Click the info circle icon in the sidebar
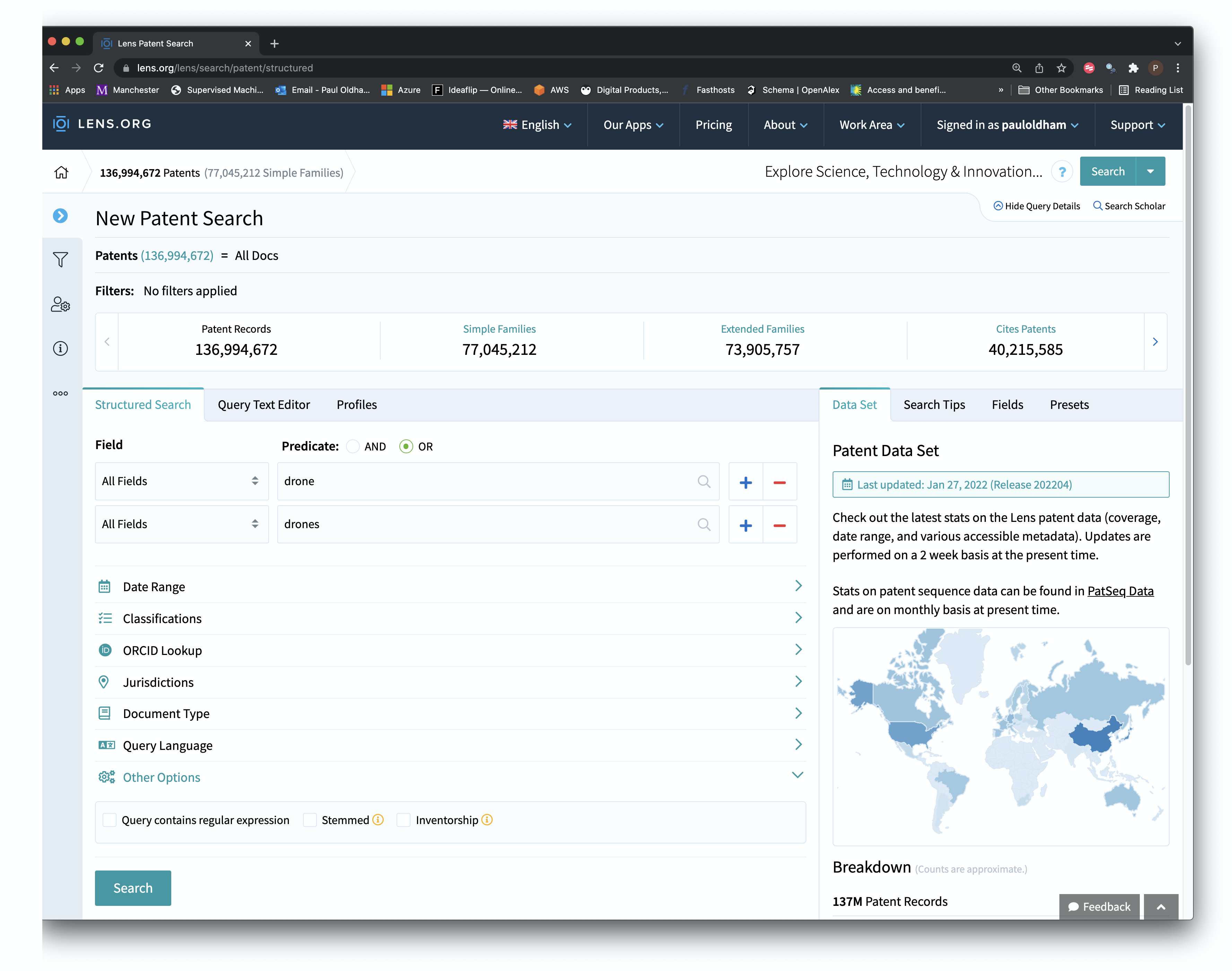This screenshot has width=1232, height=971. coord(60,349)
